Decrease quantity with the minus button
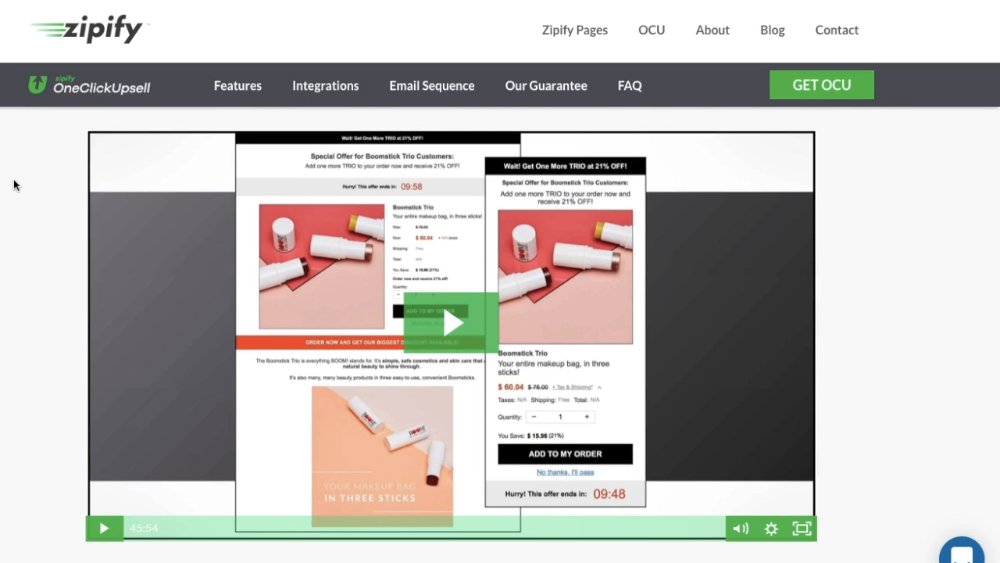 pyautogui.click(x=534, y=417)
